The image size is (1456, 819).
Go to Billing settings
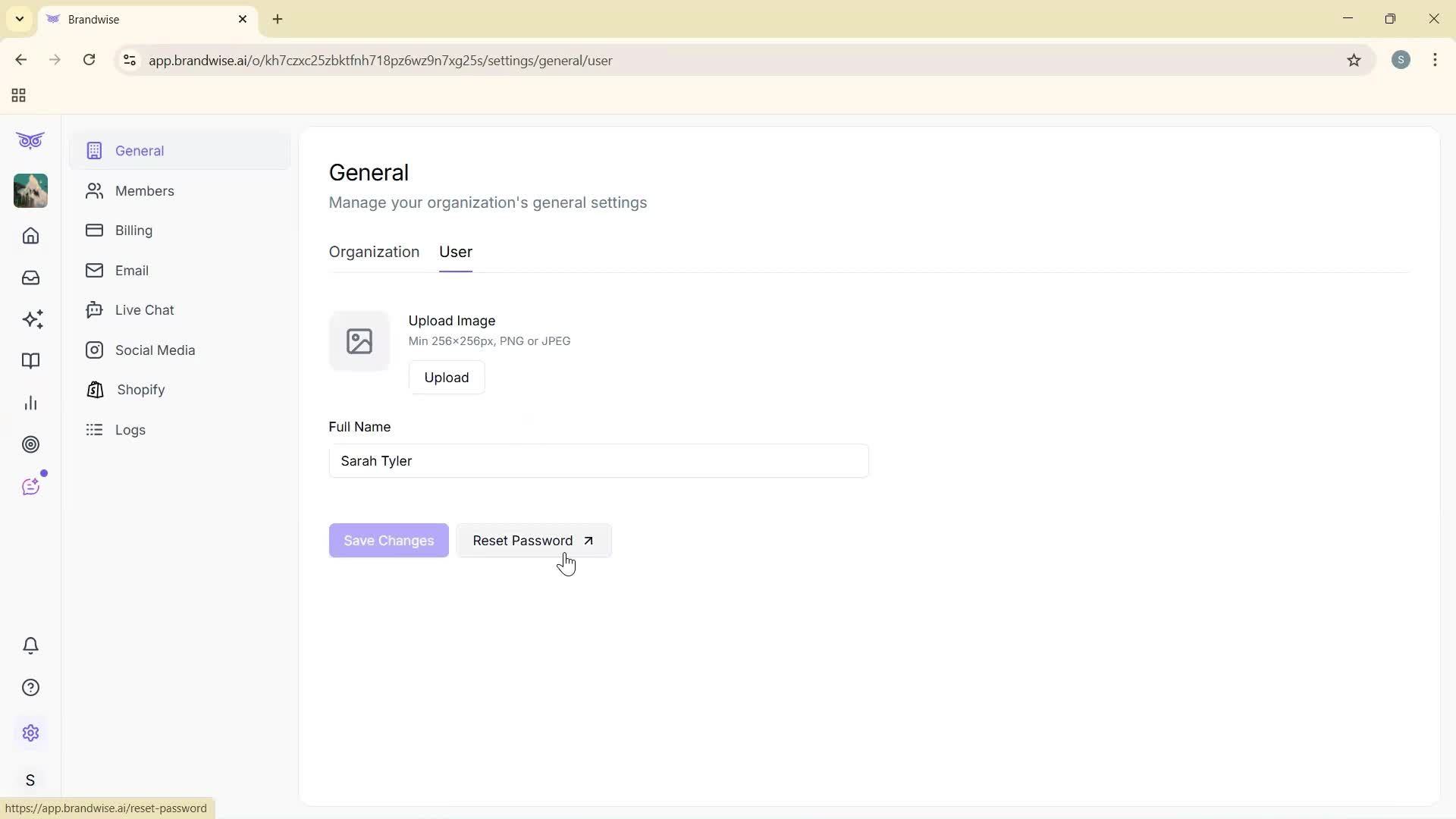(x=133, y=231)
